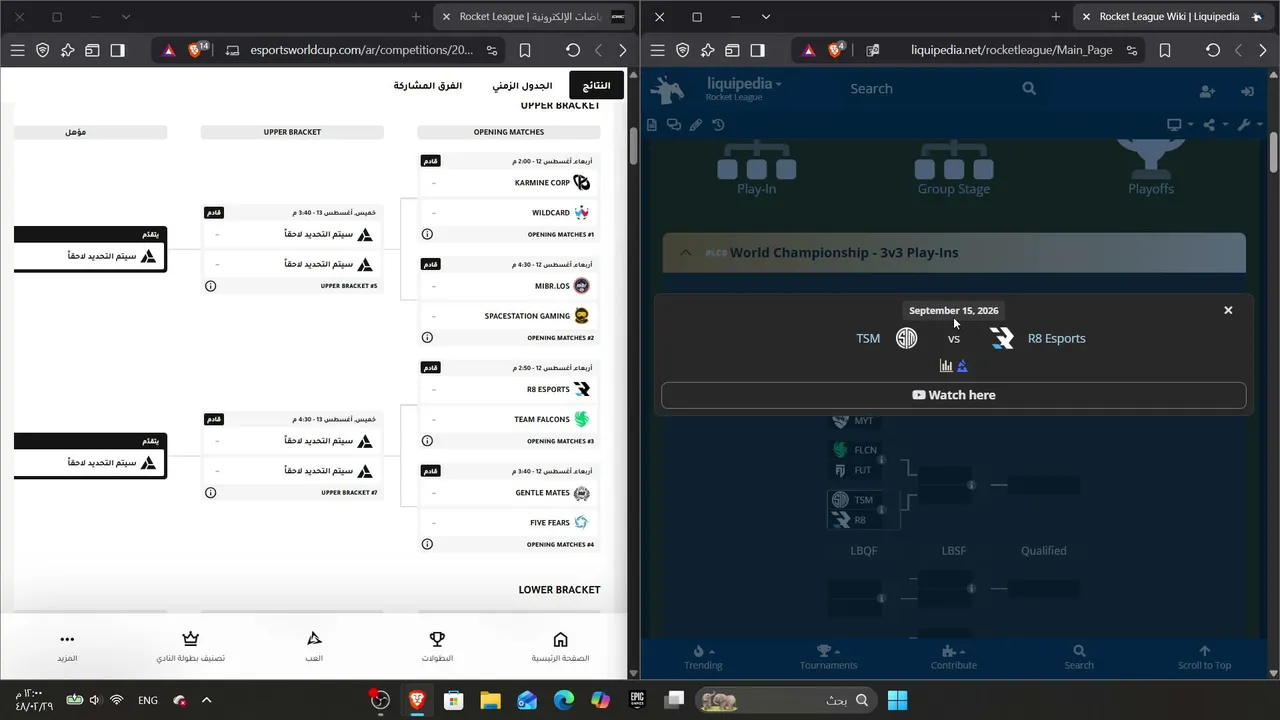Open File Explorer from the taskbar

pos(490,700)
